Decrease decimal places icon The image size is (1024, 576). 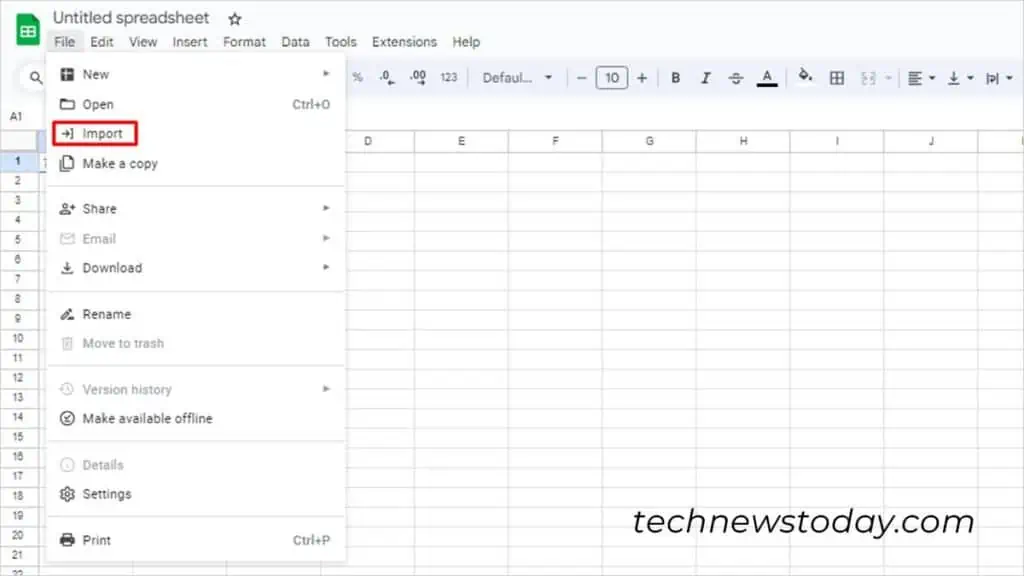[x=387, y=78]
